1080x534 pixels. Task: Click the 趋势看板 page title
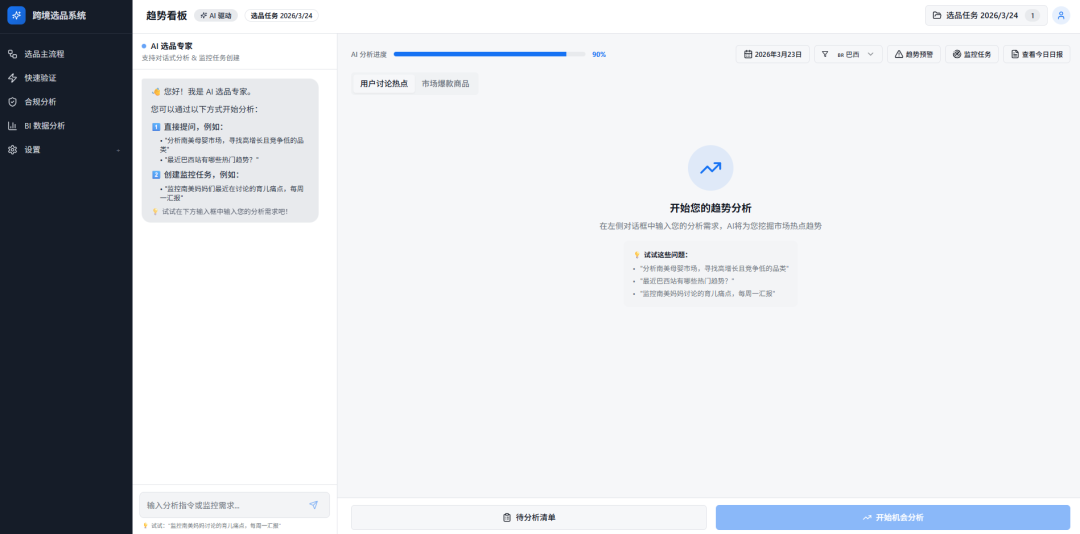click(x=167, y=15)
